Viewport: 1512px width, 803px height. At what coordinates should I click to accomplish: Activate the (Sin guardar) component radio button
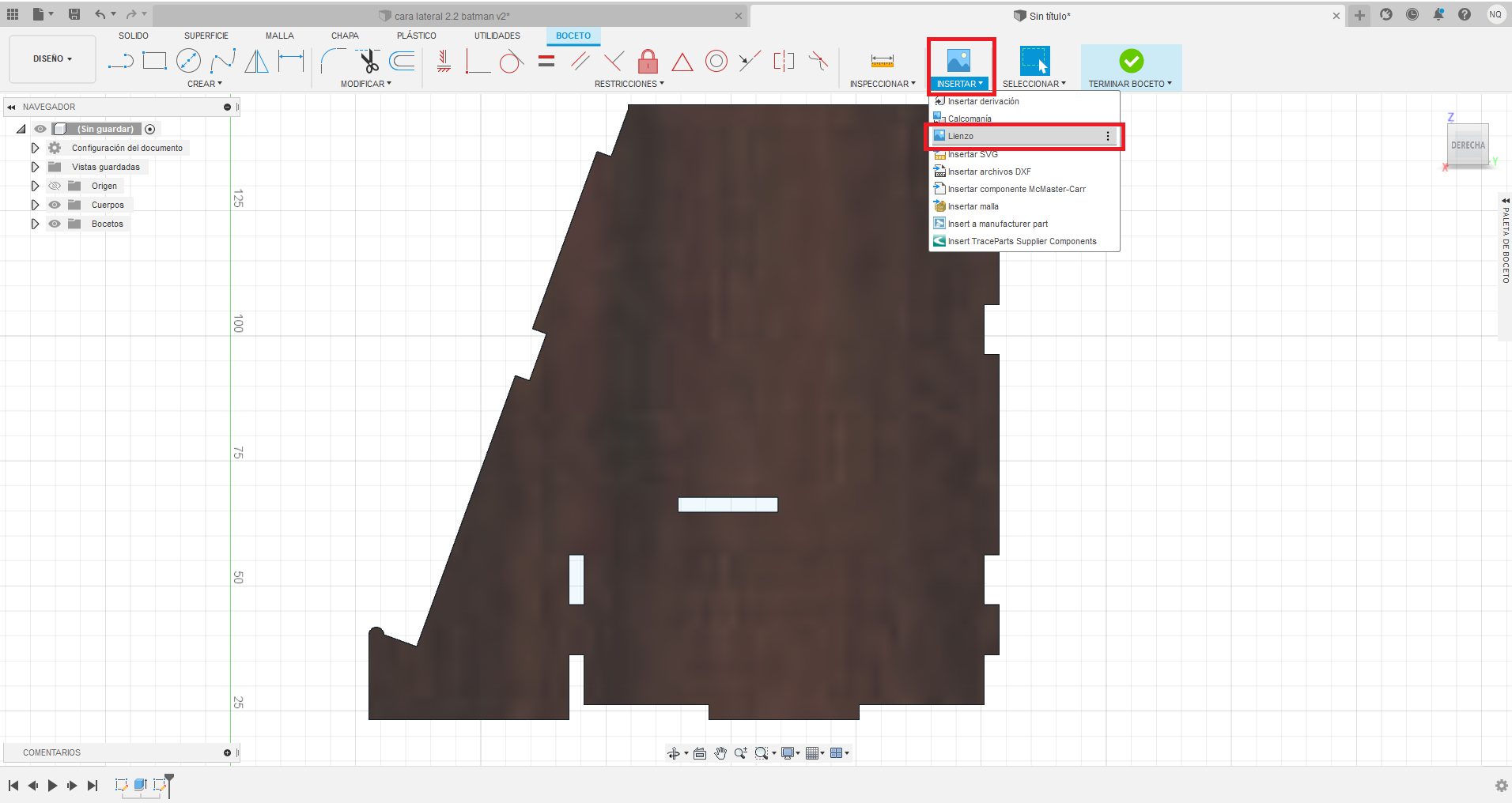point(150,129)
